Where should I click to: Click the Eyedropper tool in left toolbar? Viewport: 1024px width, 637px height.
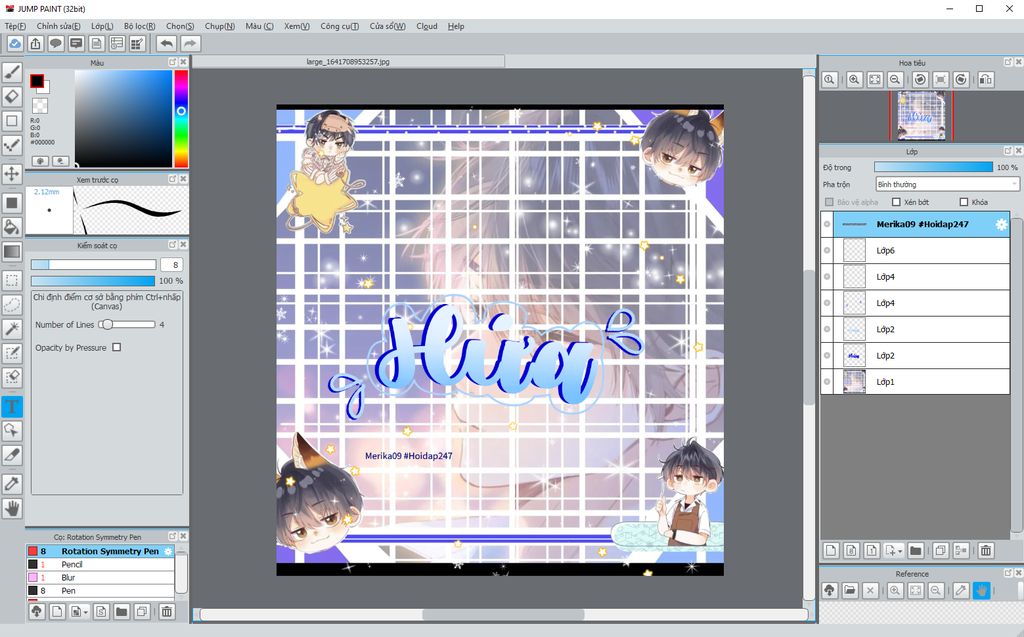pyautogui.click(x=12, y=483)
